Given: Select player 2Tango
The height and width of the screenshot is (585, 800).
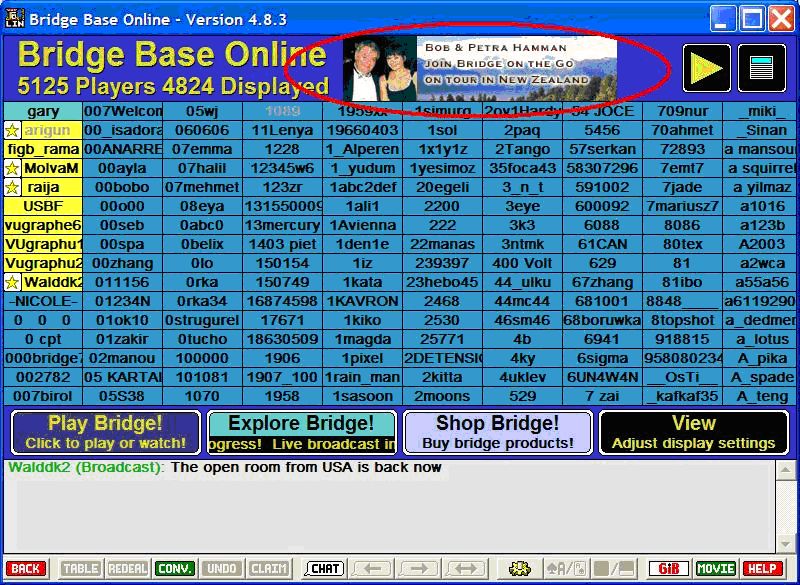Looking at the screenshot, I should coord(522,149).
